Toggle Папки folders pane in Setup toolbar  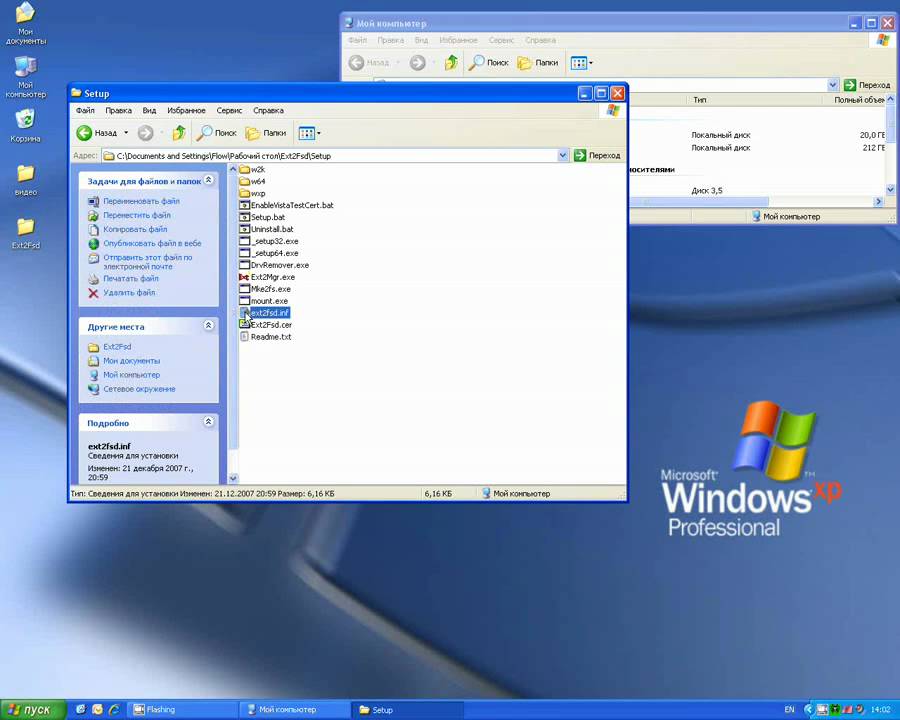265,133
